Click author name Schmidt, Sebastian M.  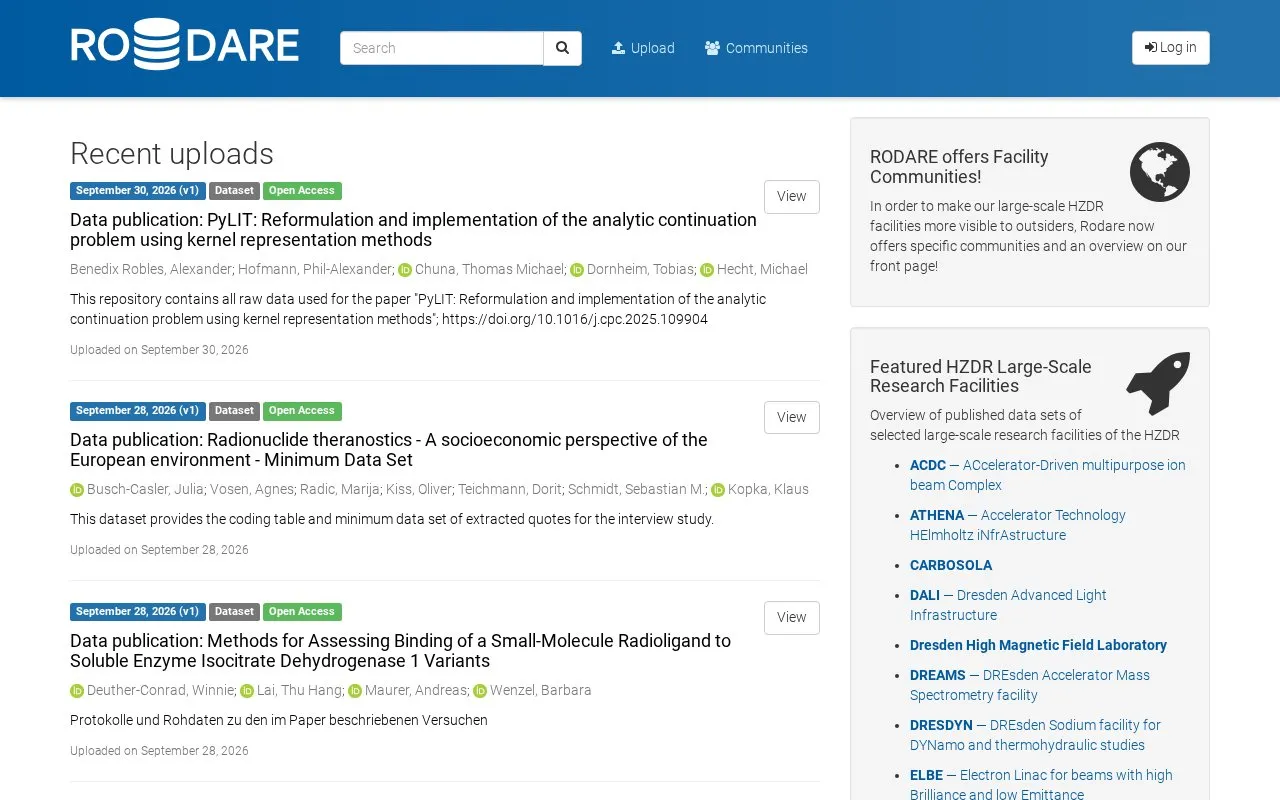point(637,490)
